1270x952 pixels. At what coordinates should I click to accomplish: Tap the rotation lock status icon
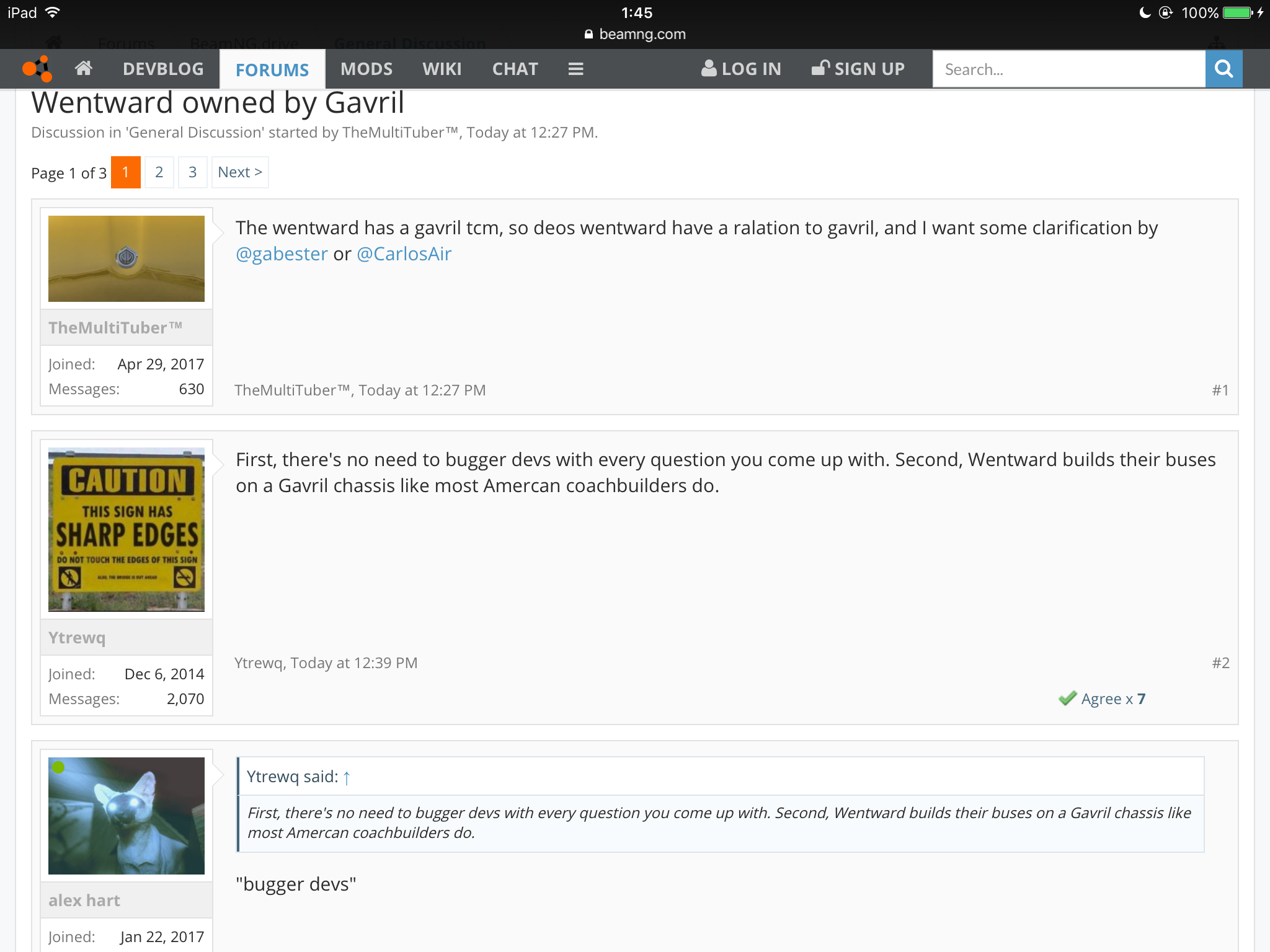click(1166, 12)
